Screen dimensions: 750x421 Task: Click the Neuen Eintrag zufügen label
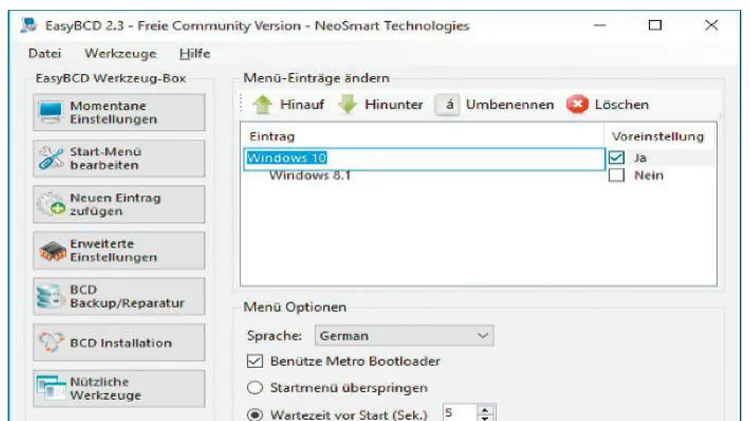tap(115, 204)
